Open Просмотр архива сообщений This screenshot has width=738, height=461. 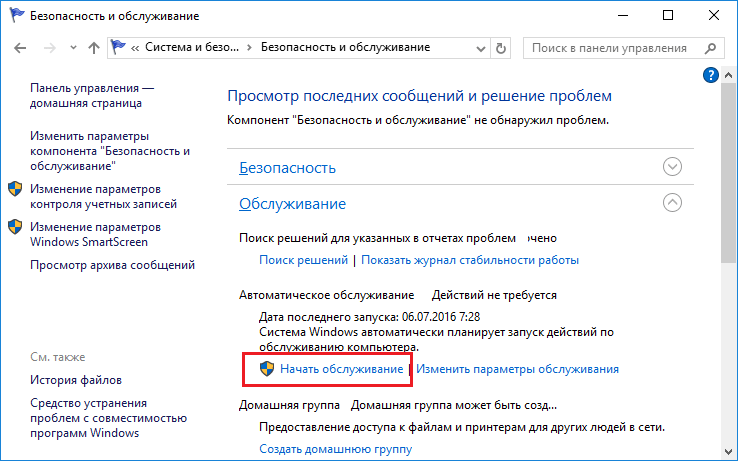pyautogui.click(x=112, y=265)
